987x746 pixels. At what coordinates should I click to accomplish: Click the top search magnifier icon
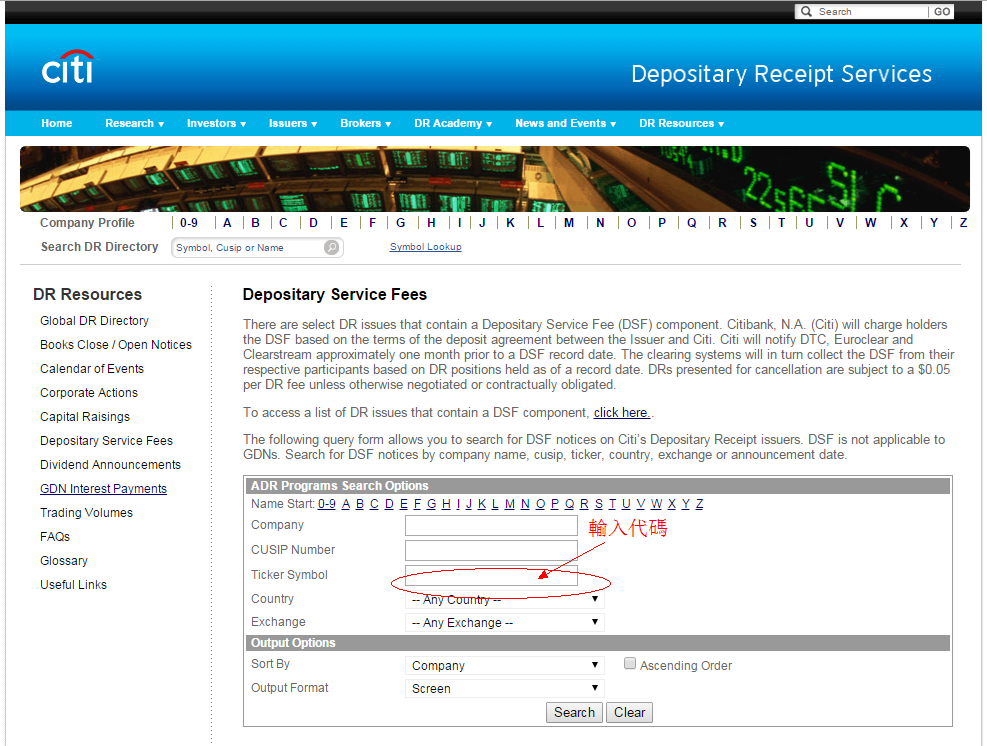806,11
